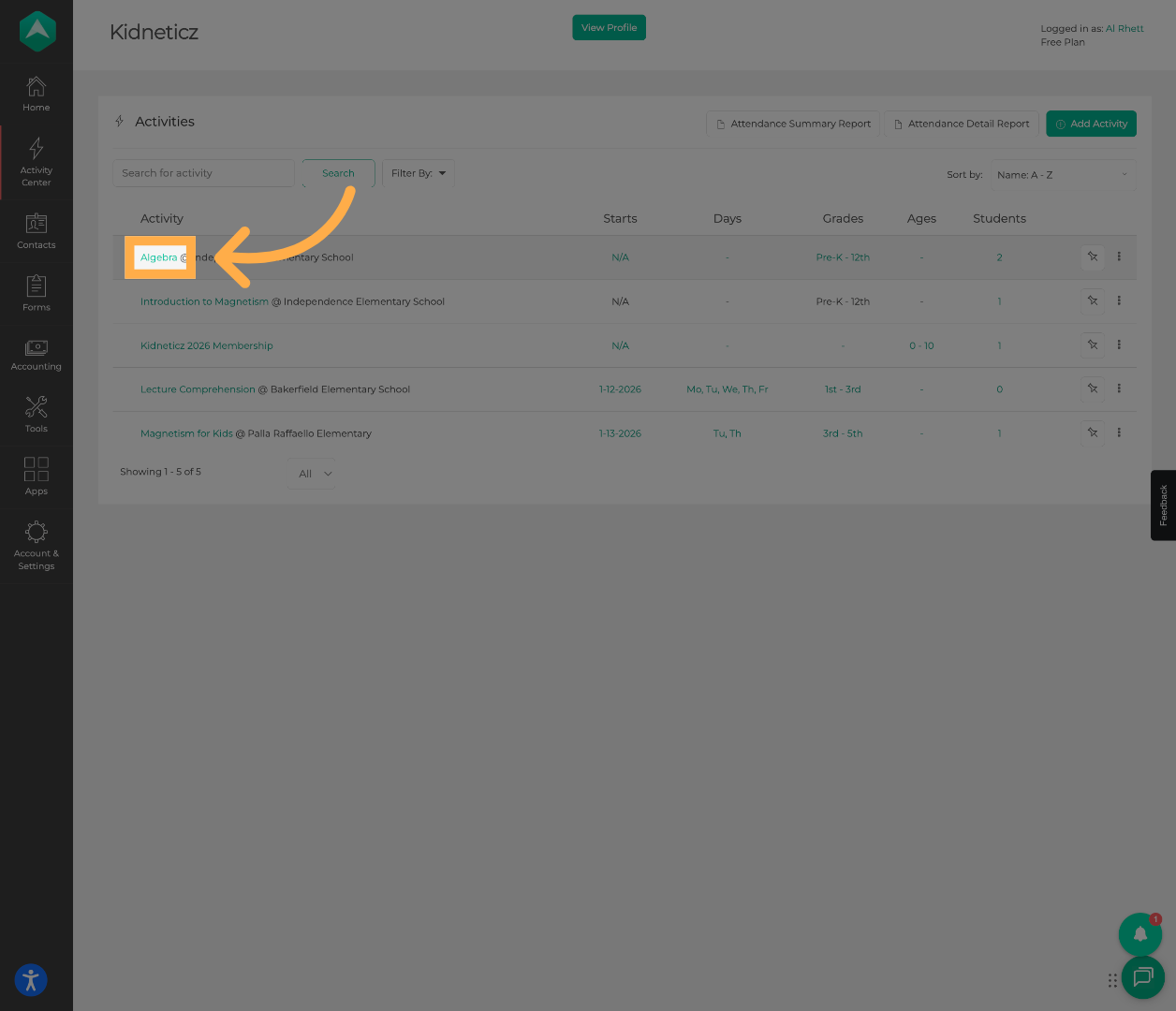
Task: Click the Starts column header
Action: [620, 218]
